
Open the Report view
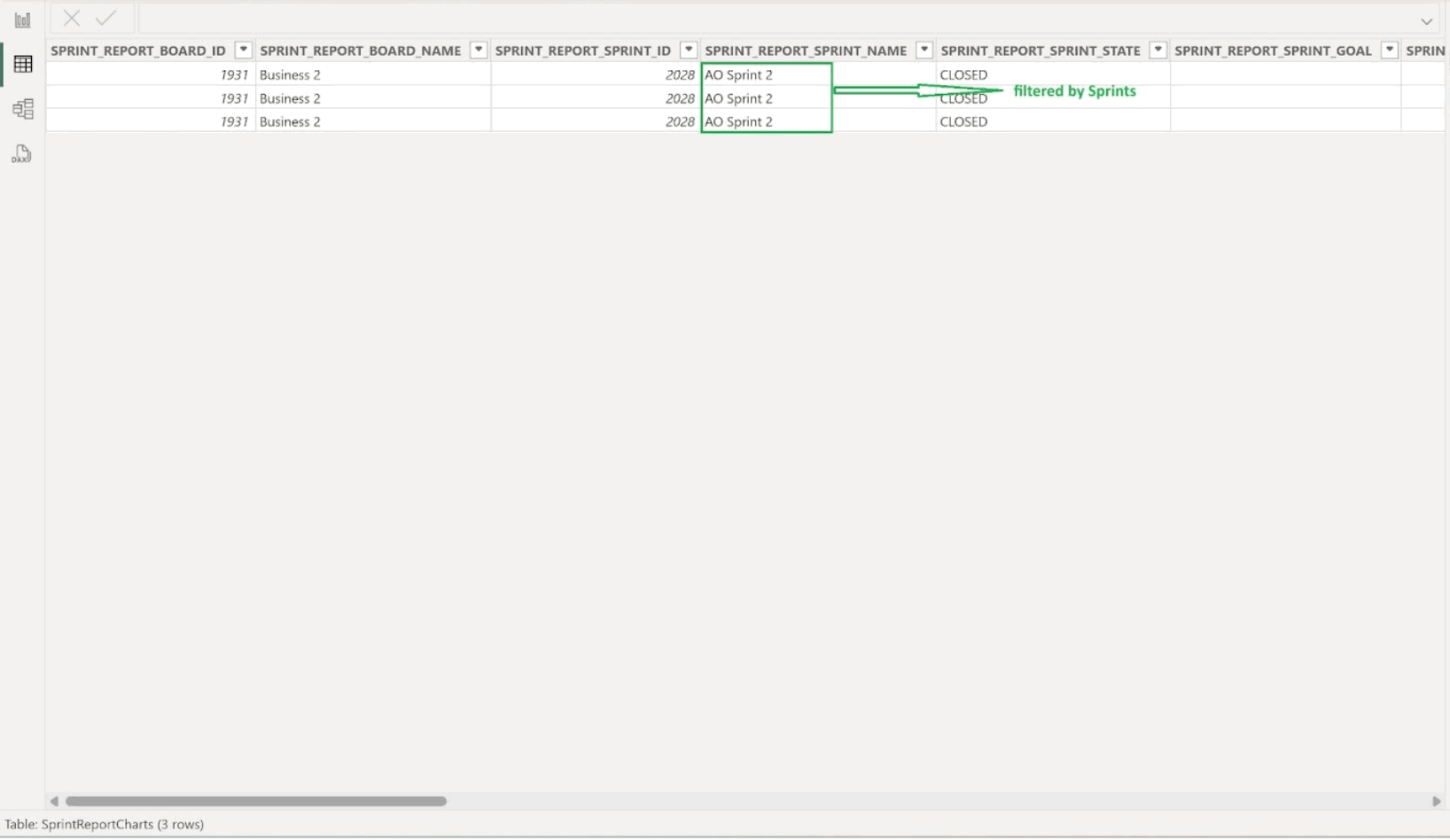(x=22, y=19)
